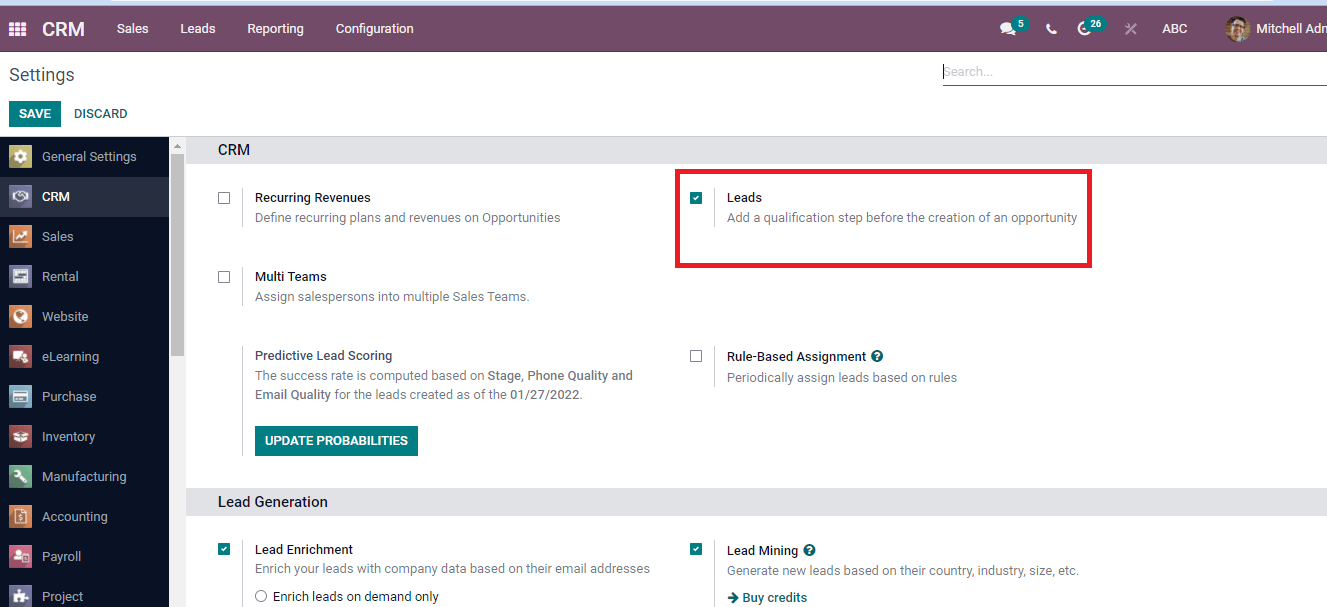Viewport: 1327px width, 607px height.
Task: Click the settings Search field
Action: click(x=1130, y=72)
